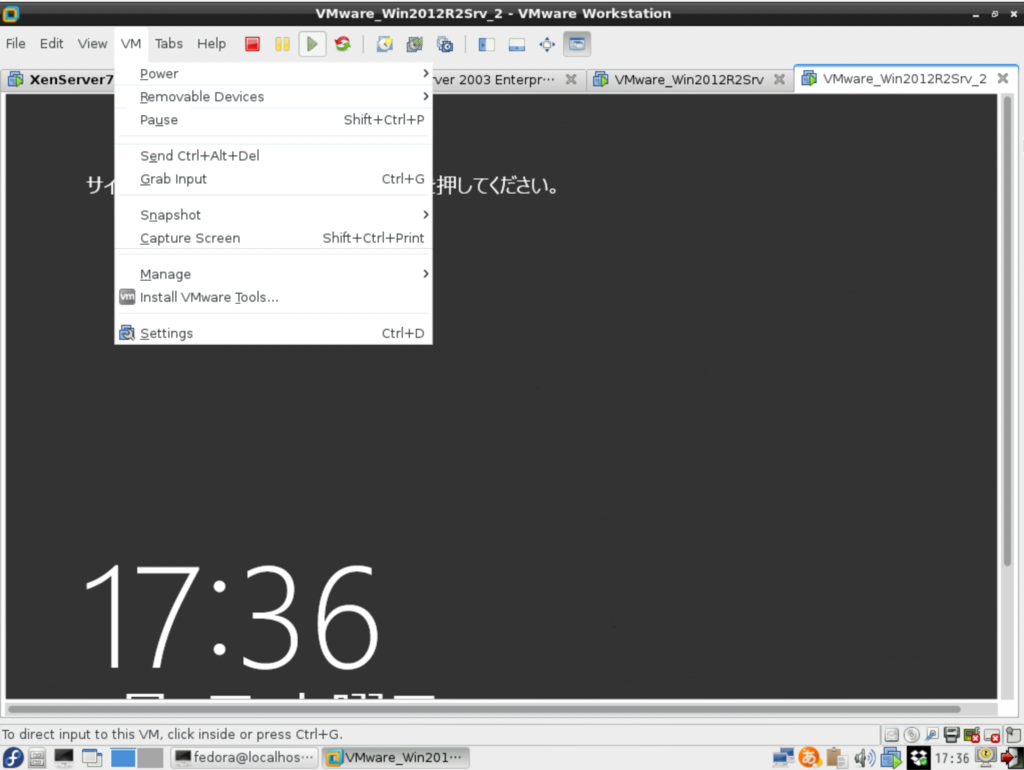Open the Edit menu
This screenshot has width=1024, height=770.
[51, 44]
